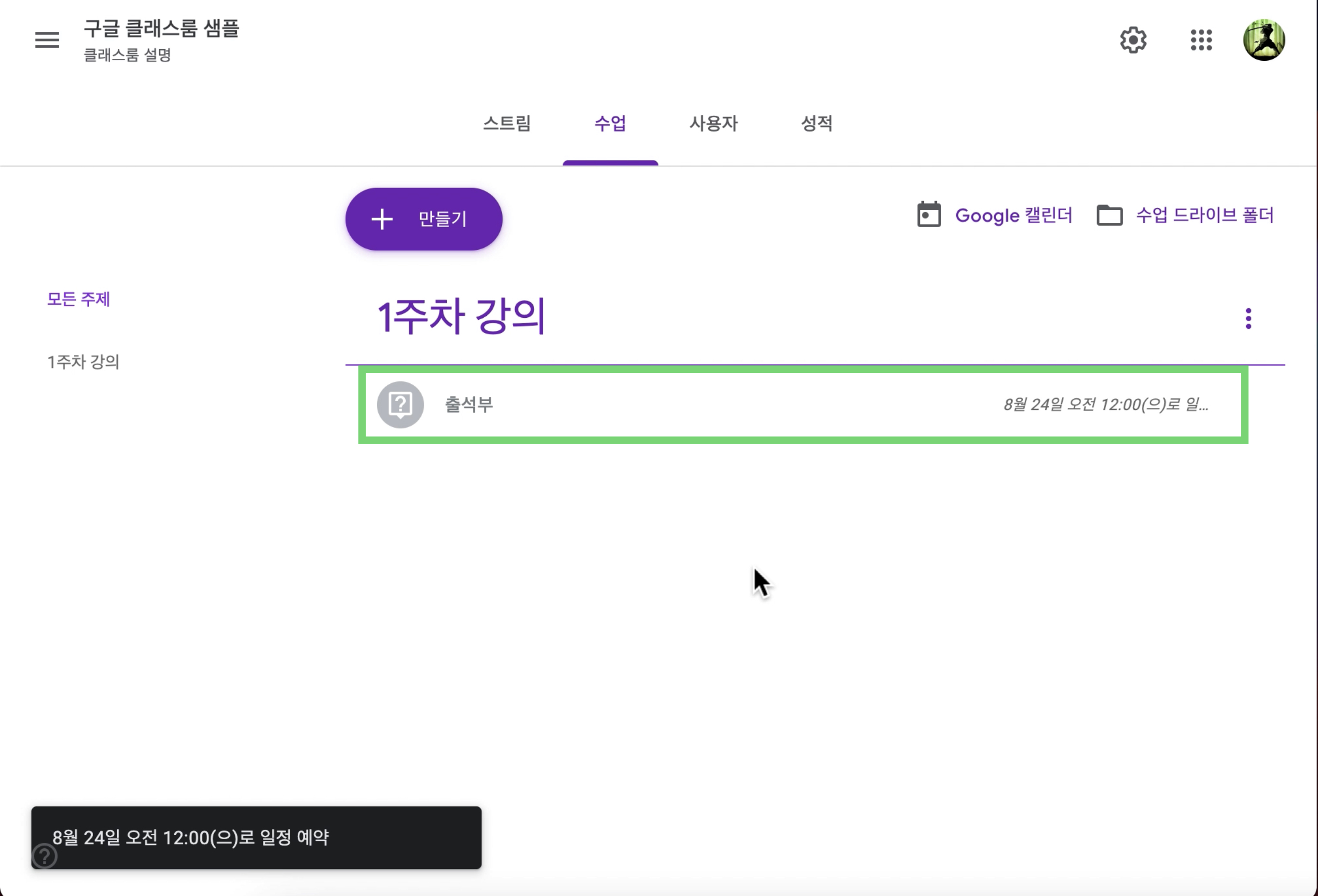1318x896 pixels.
Task: Open the Google 캘린더 link
Action: tap(1013, 216)
